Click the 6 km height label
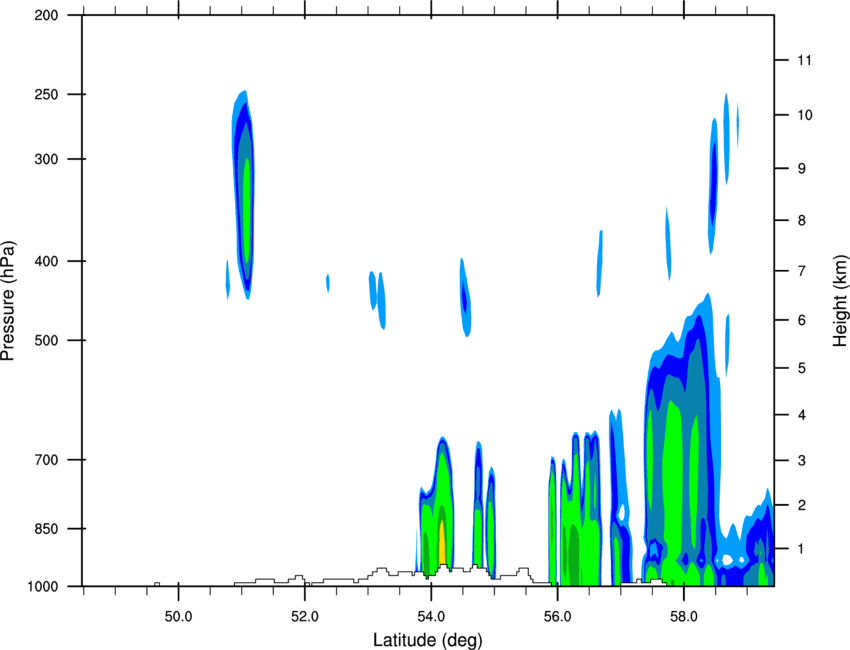850x650 pixels. 802,320
